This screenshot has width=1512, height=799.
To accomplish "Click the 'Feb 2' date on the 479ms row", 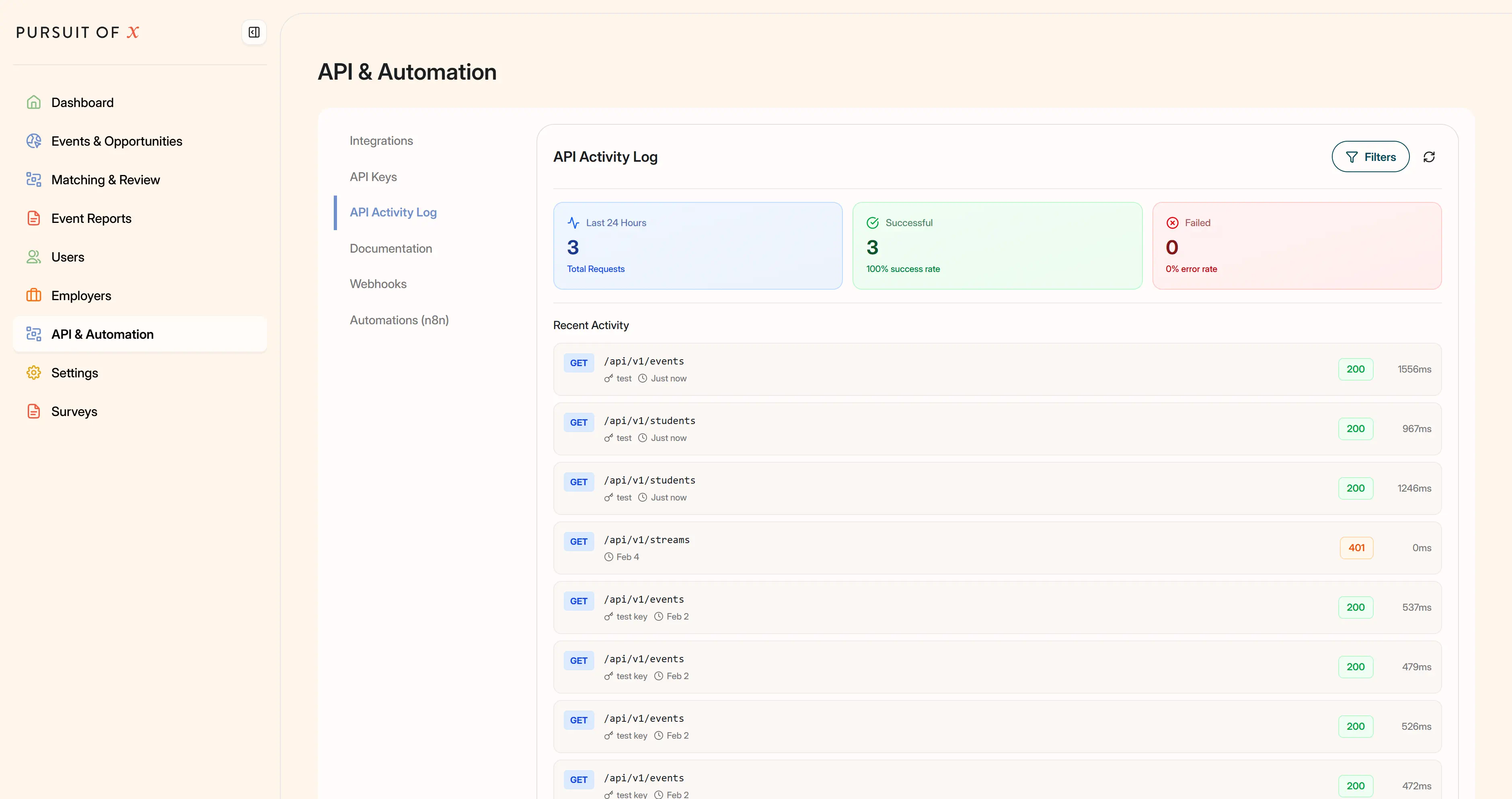I will click(x=677, y=676).
